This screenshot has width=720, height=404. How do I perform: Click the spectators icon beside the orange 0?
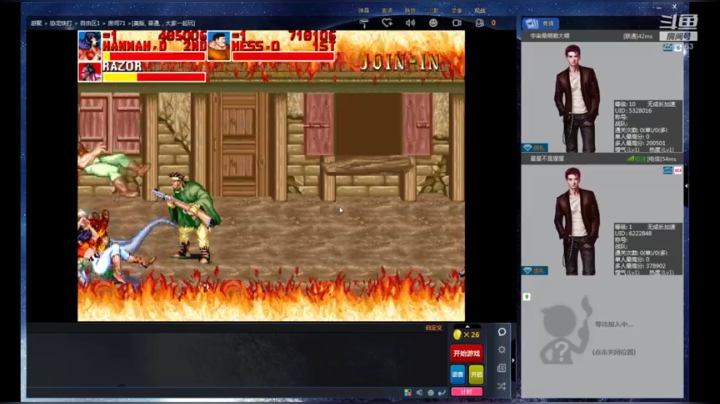tap(479, 23)
